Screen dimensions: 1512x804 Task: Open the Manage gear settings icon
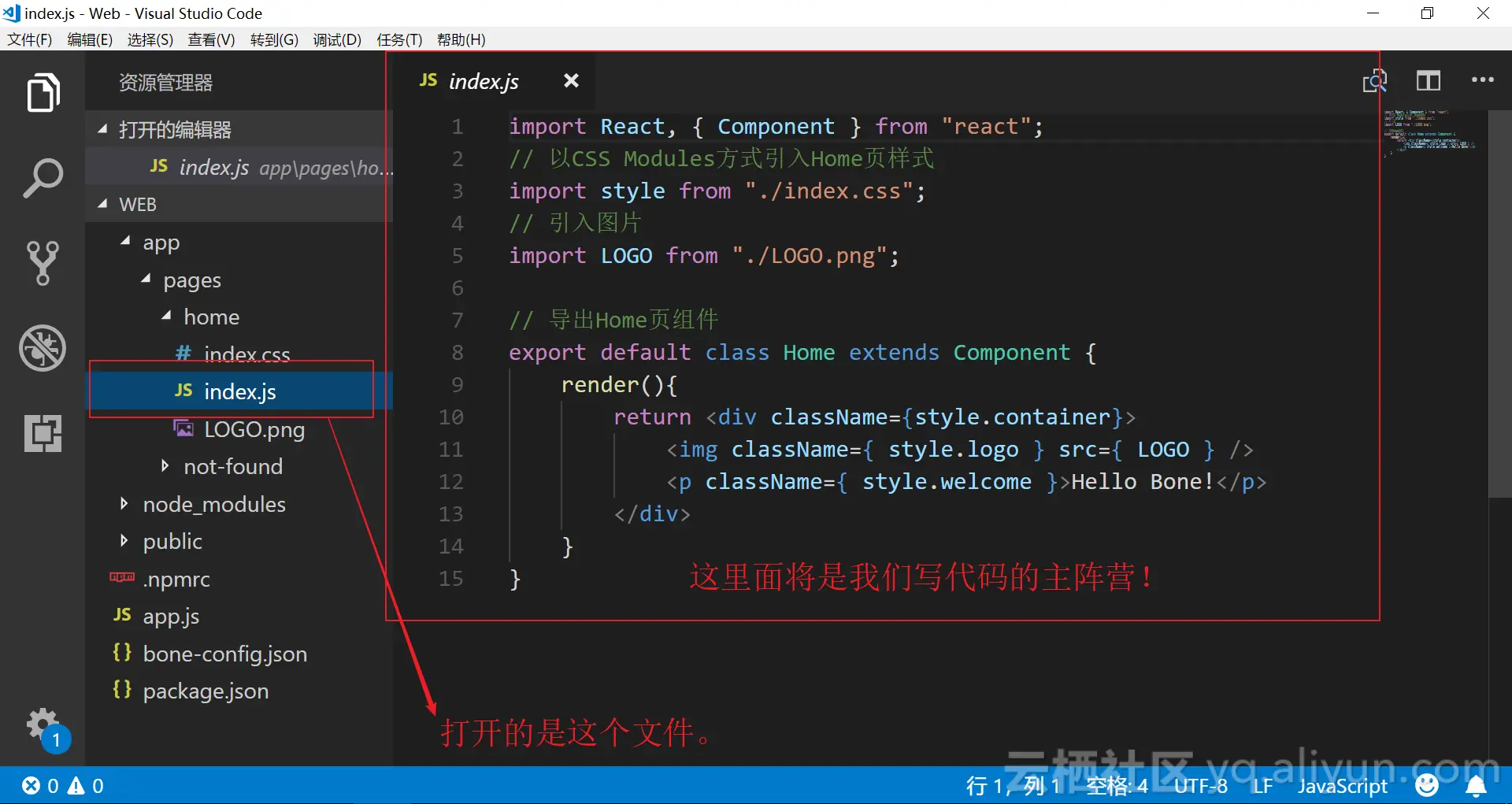coord(43,724)
